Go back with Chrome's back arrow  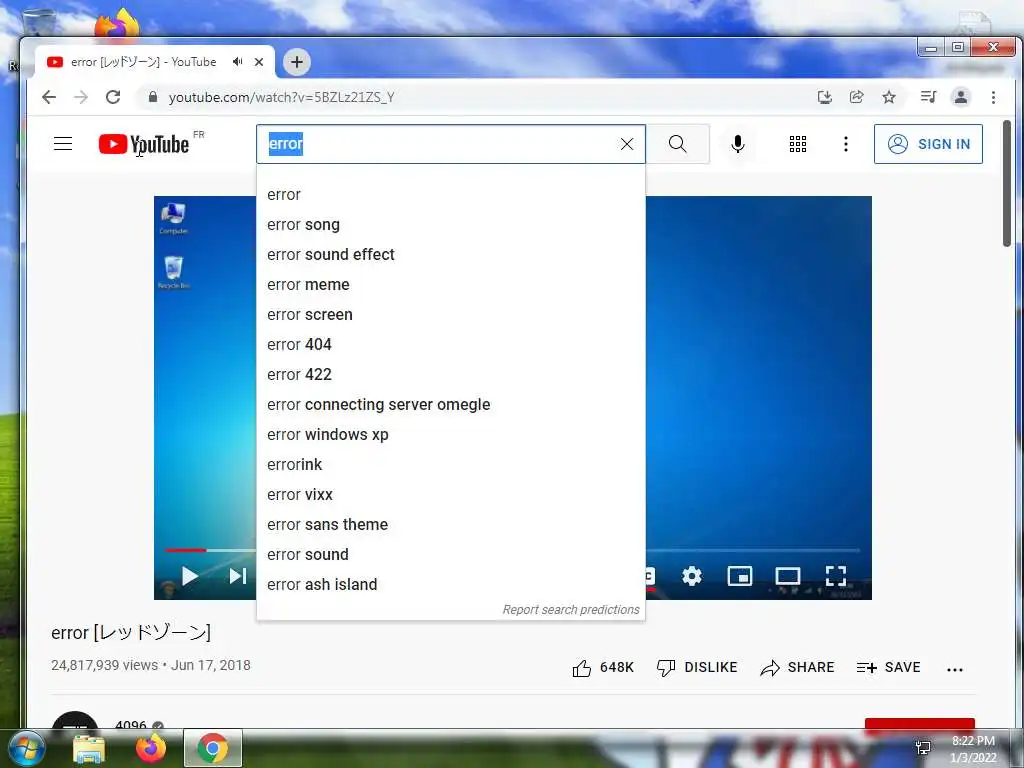(49, 97)
